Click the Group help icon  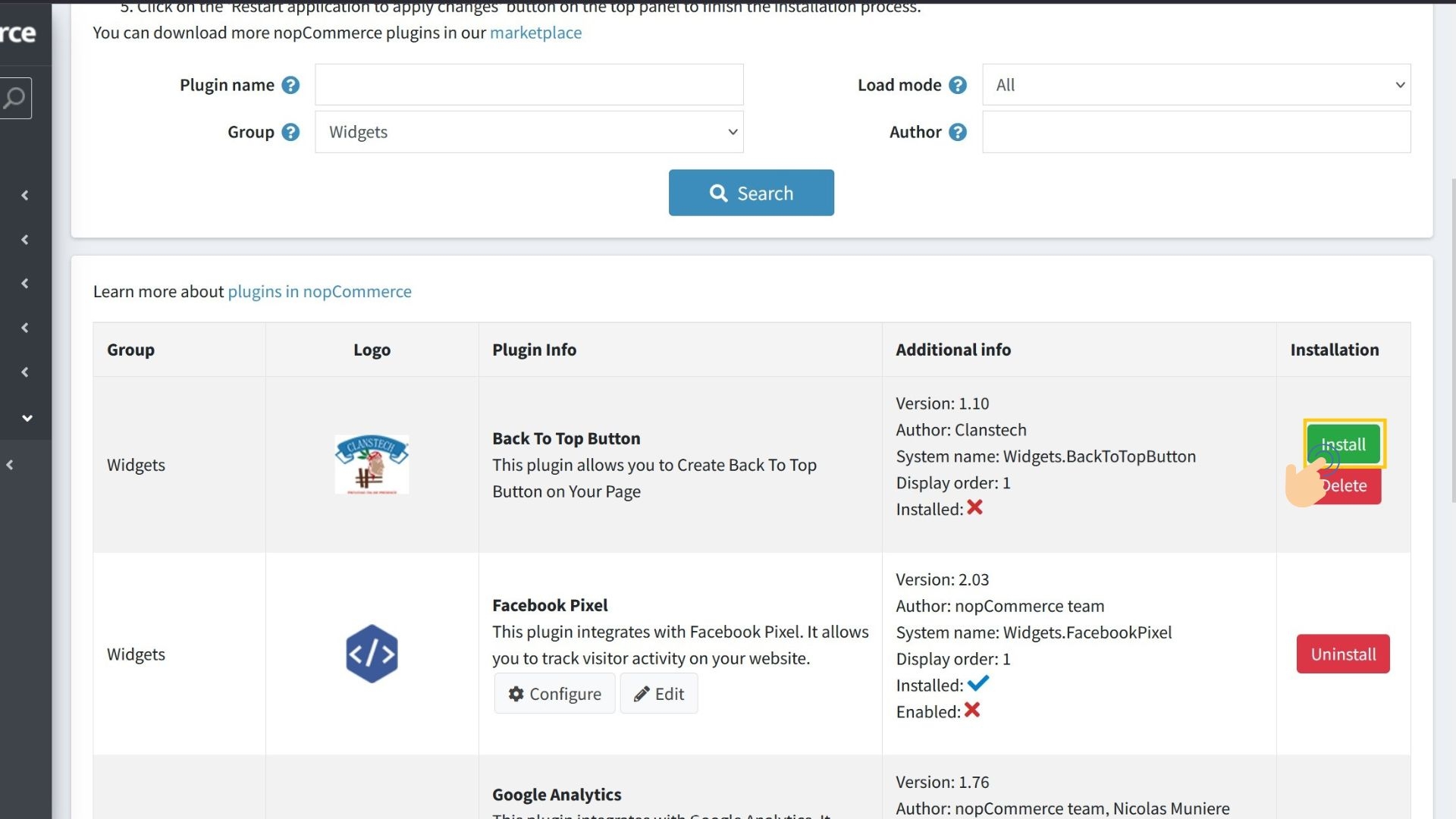coord(290,132)
